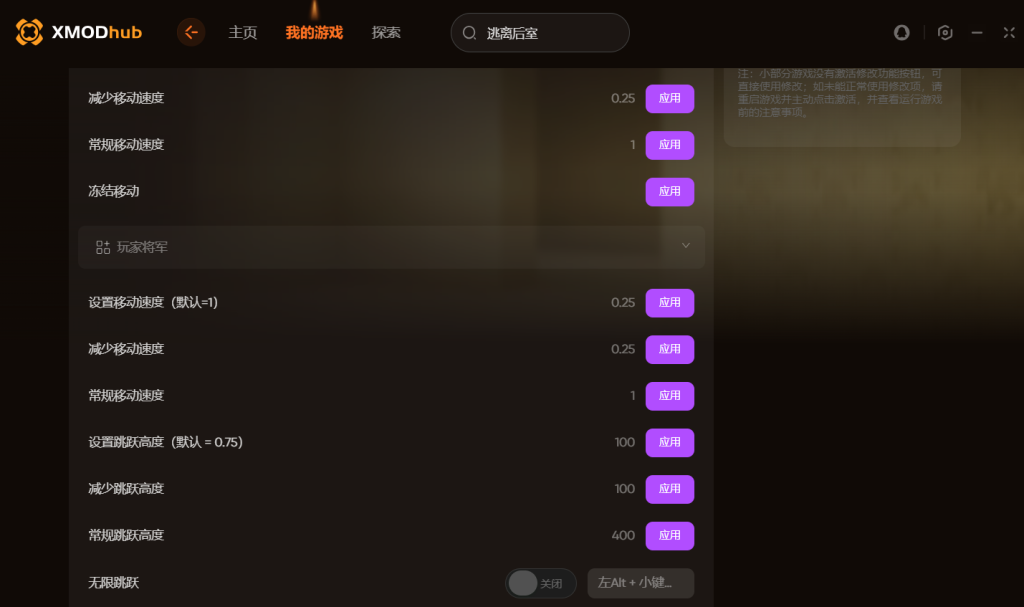Go to the 探索 tab

coord(386,33)
